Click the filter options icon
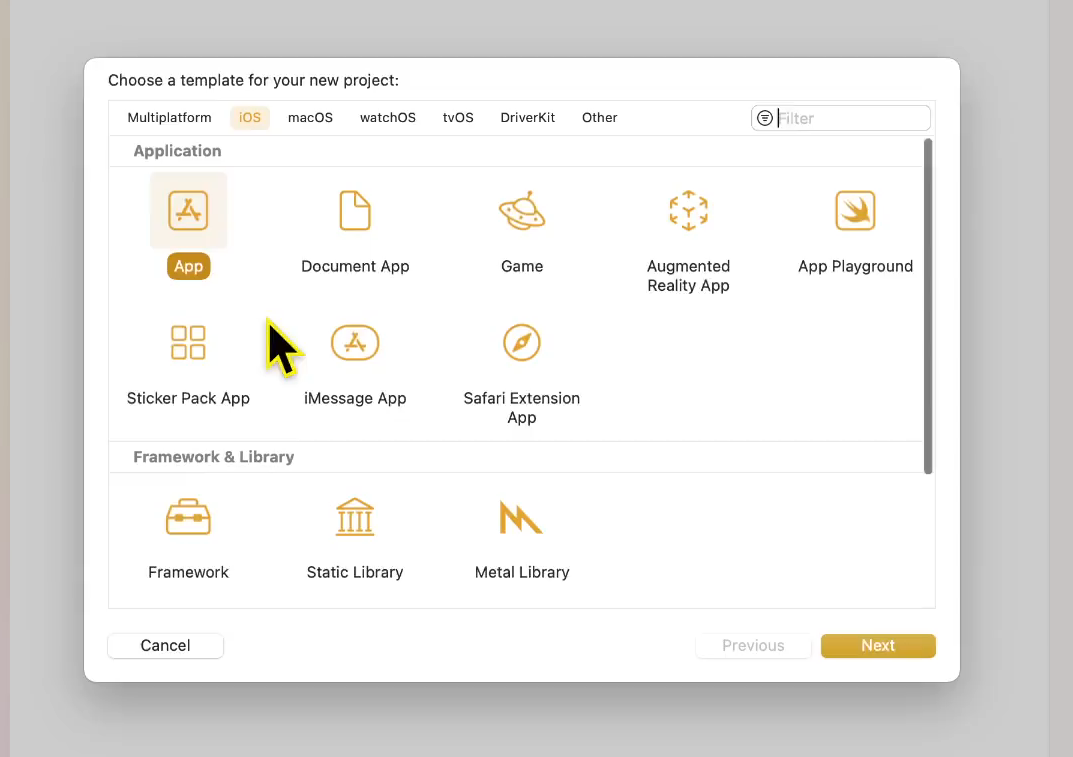Image resolution: width=1073 pixels, height=757 pixels. [765, 118]
